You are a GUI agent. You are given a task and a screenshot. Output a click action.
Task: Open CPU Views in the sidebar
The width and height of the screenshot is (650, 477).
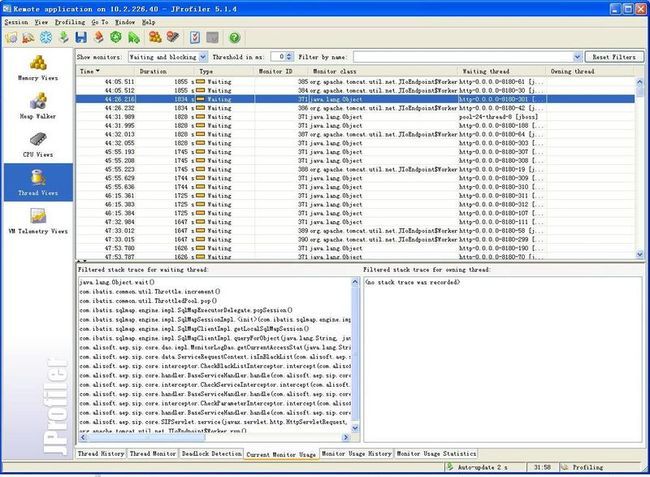[x=38, y=144]
